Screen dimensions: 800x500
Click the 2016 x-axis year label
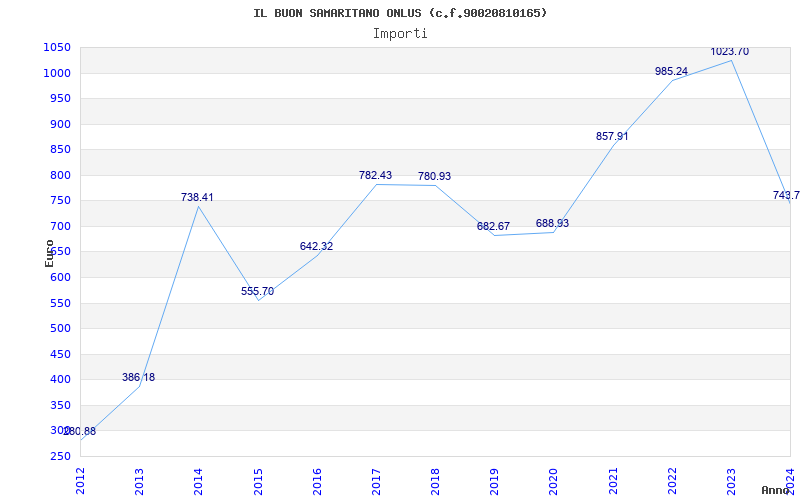(317, 481)
